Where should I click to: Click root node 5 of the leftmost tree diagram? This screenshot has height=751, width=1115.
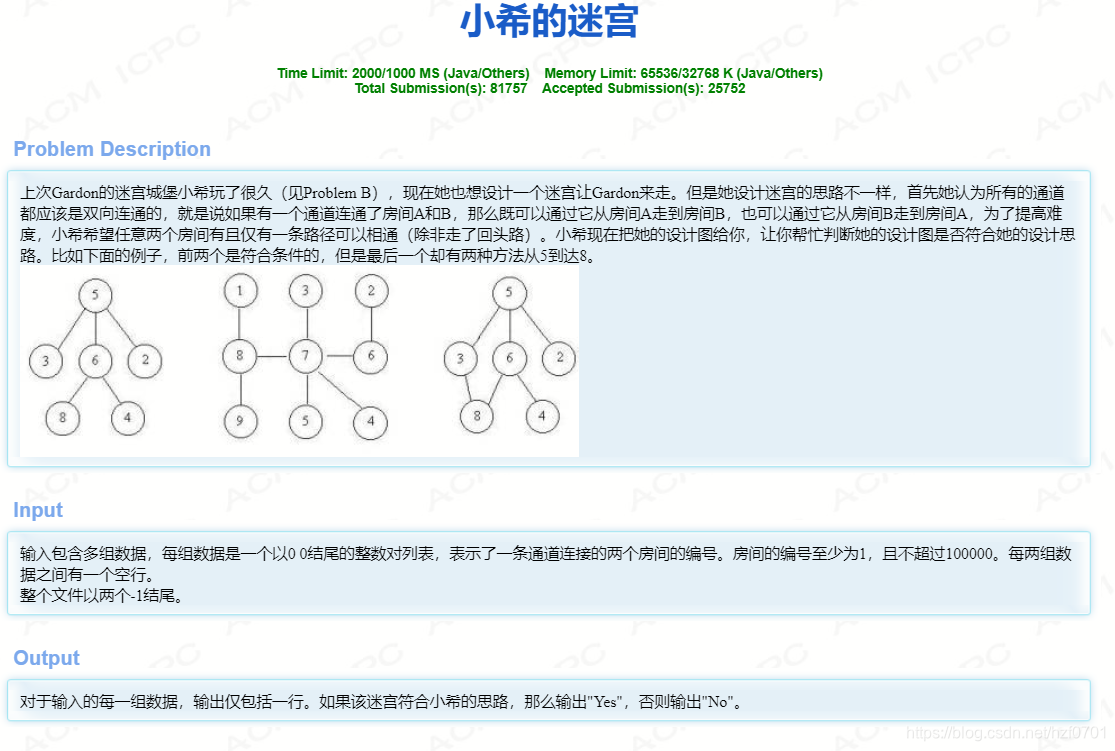coord(95,294)
